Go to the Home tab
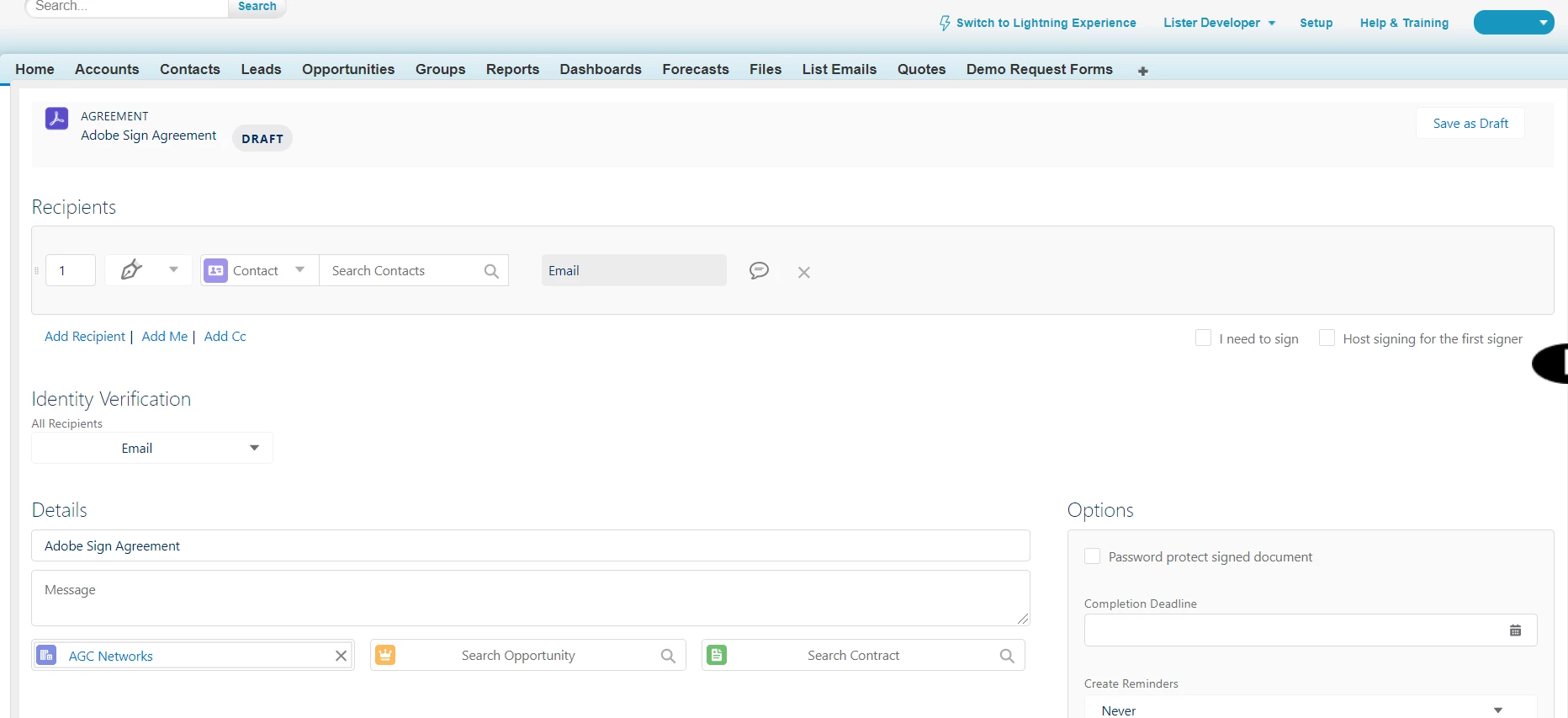 coord(34,69)
